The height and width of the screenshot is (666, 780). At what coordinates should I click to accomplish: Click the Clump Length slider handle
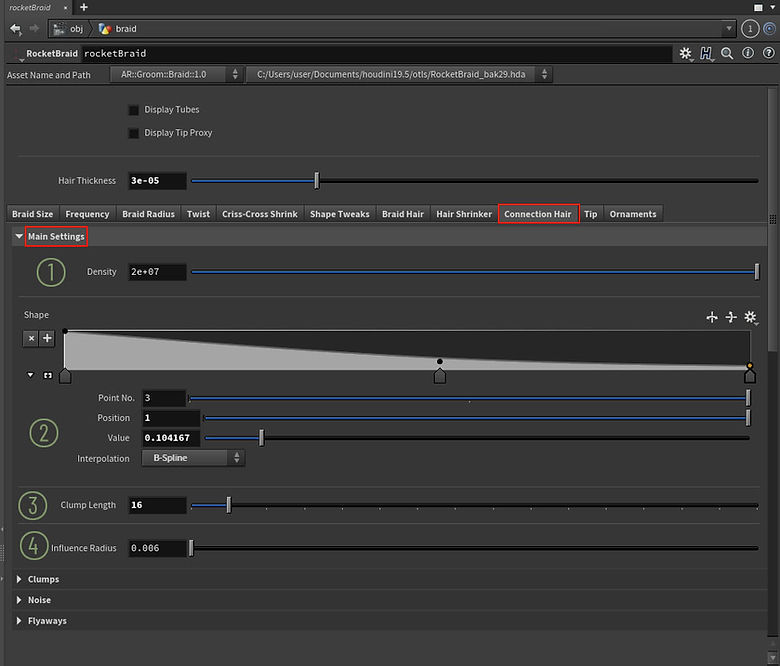[229, 505]
